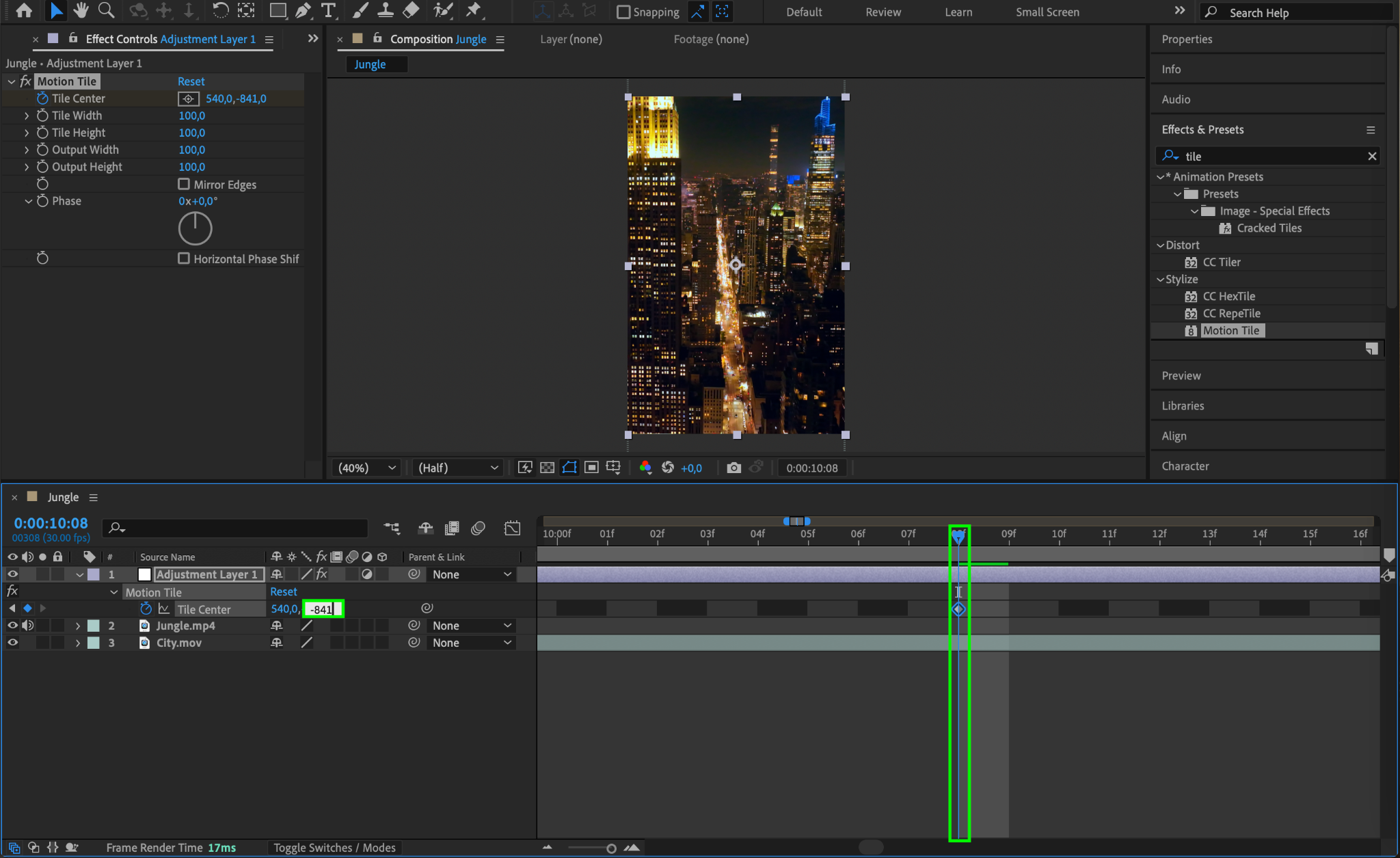This screenshot has height=858, width=1400.
Task: Open the Effects & Presets panel menu
Action: click(x=1370, y=130)
